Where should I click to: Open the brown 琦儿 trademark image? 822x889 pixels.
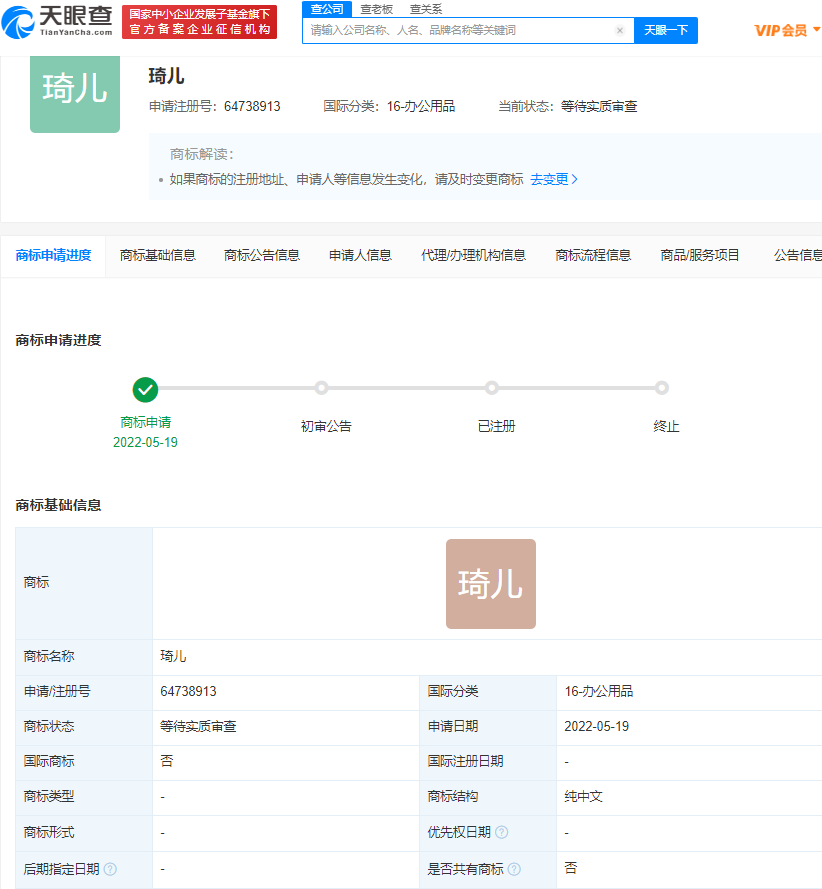(490, 584)
